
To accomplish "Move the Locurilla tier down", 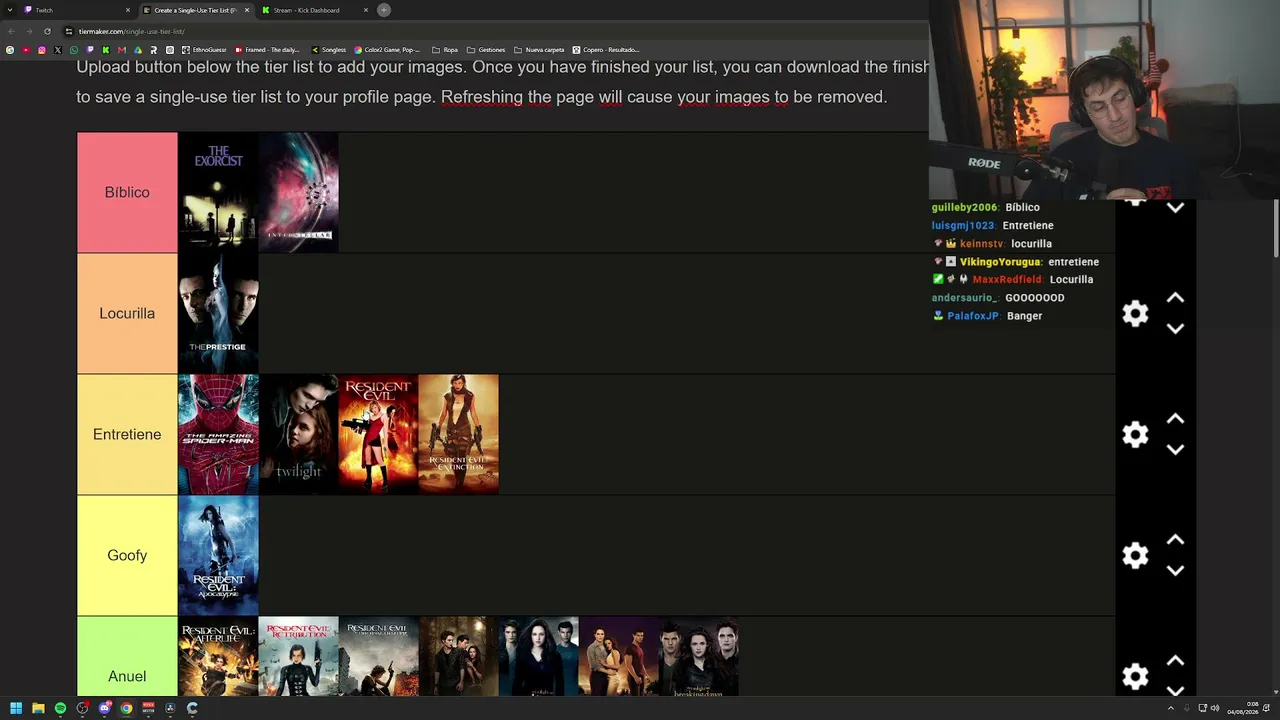I will point(1175,328).
